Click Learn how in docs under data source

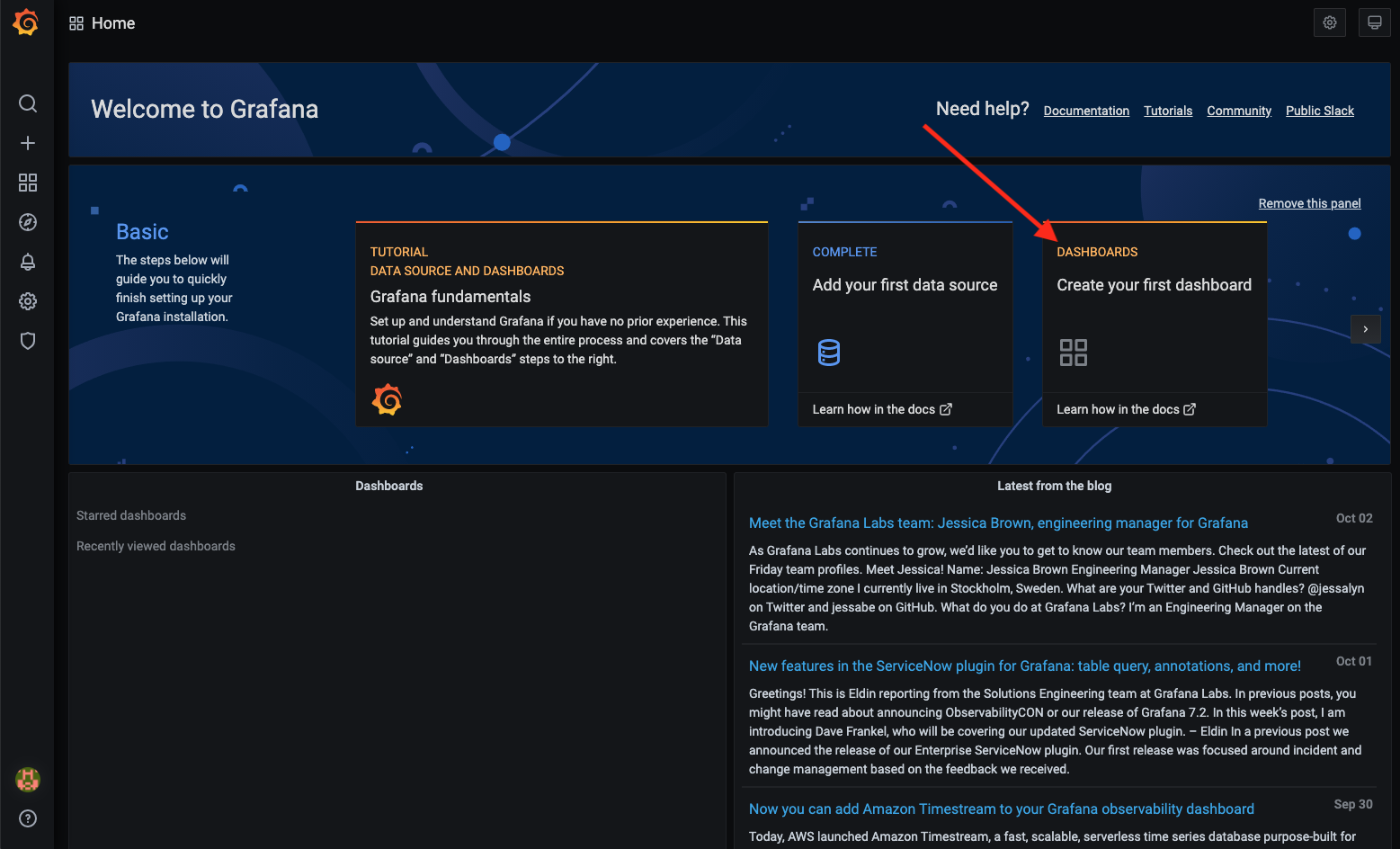[x=882, y=409]
